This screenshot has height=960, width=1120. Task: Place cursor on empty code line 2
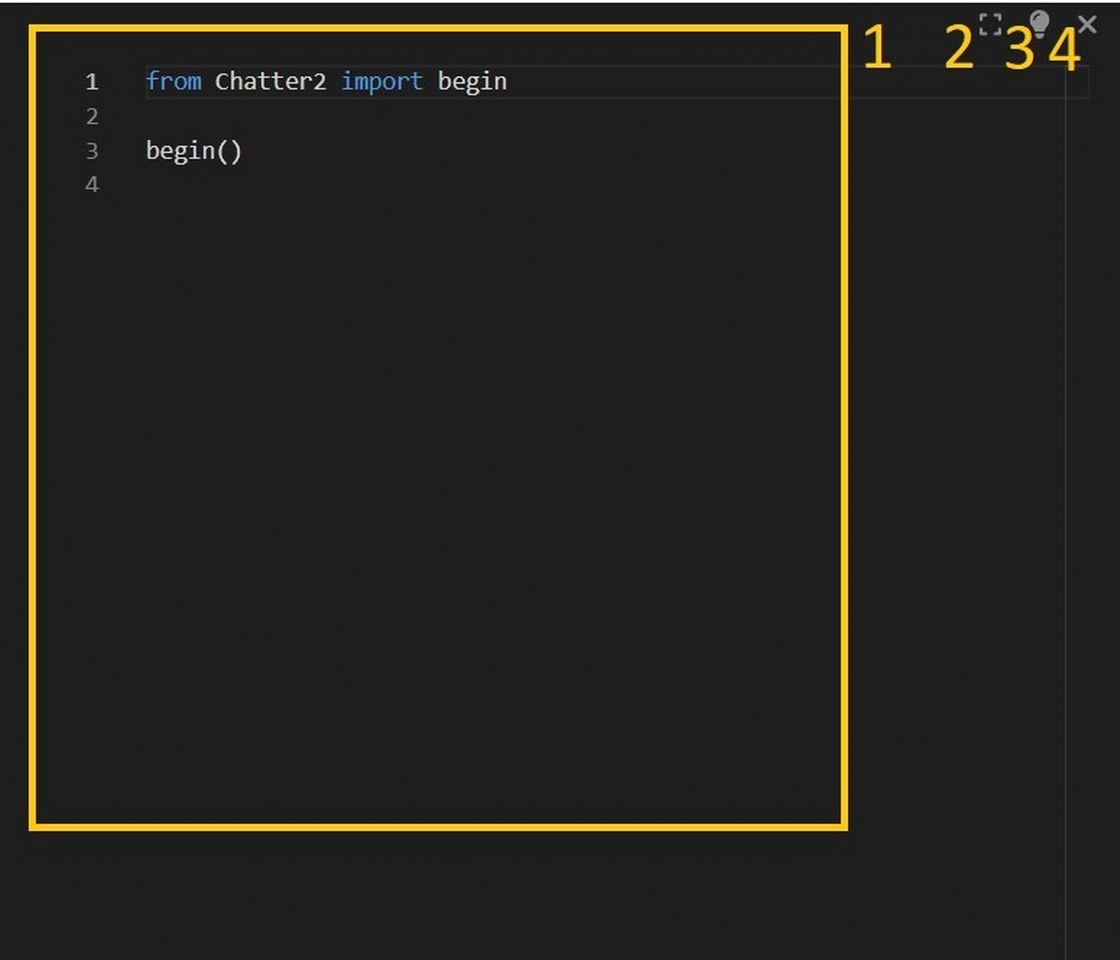[x=493, y=116]
